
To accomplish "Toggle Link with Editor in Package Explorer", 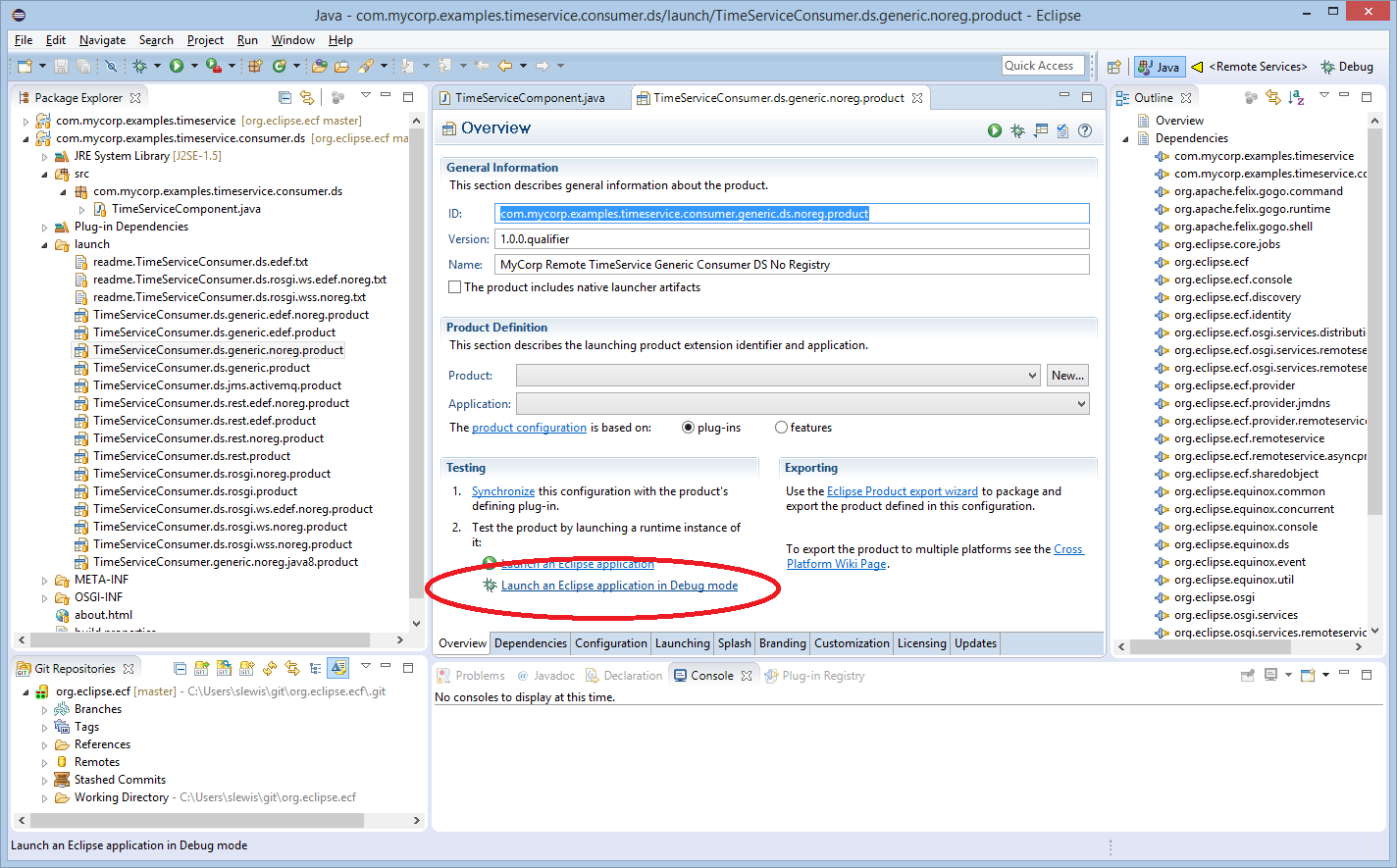I will tap(307, 97).
